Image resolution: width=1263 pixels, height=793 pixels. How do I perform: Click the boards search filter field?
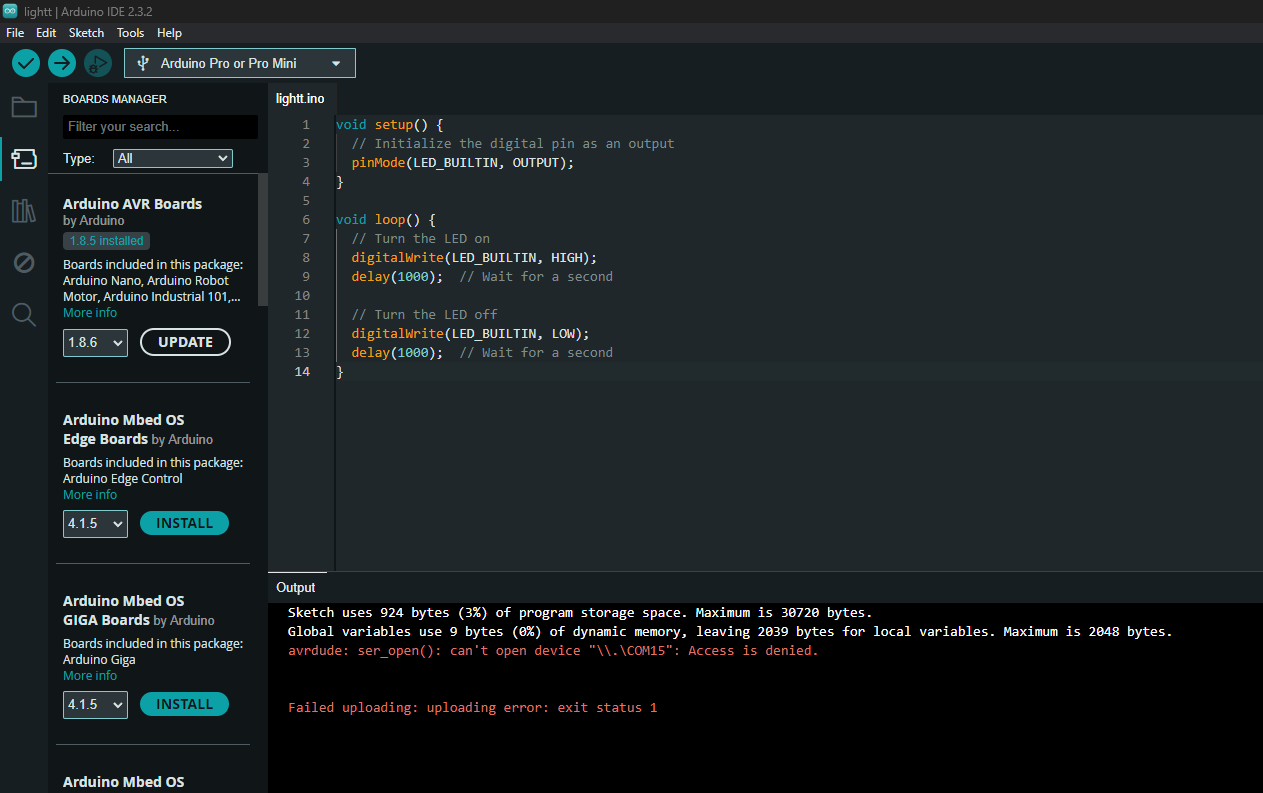point(159,127)
